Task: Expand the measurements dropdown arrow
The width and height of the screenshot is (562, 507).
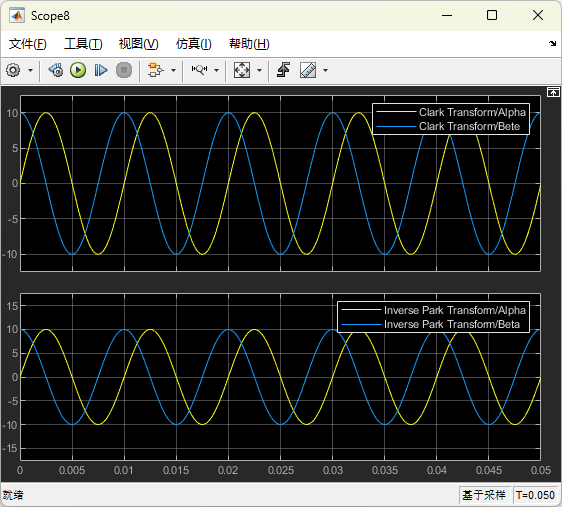Action: 325,70
